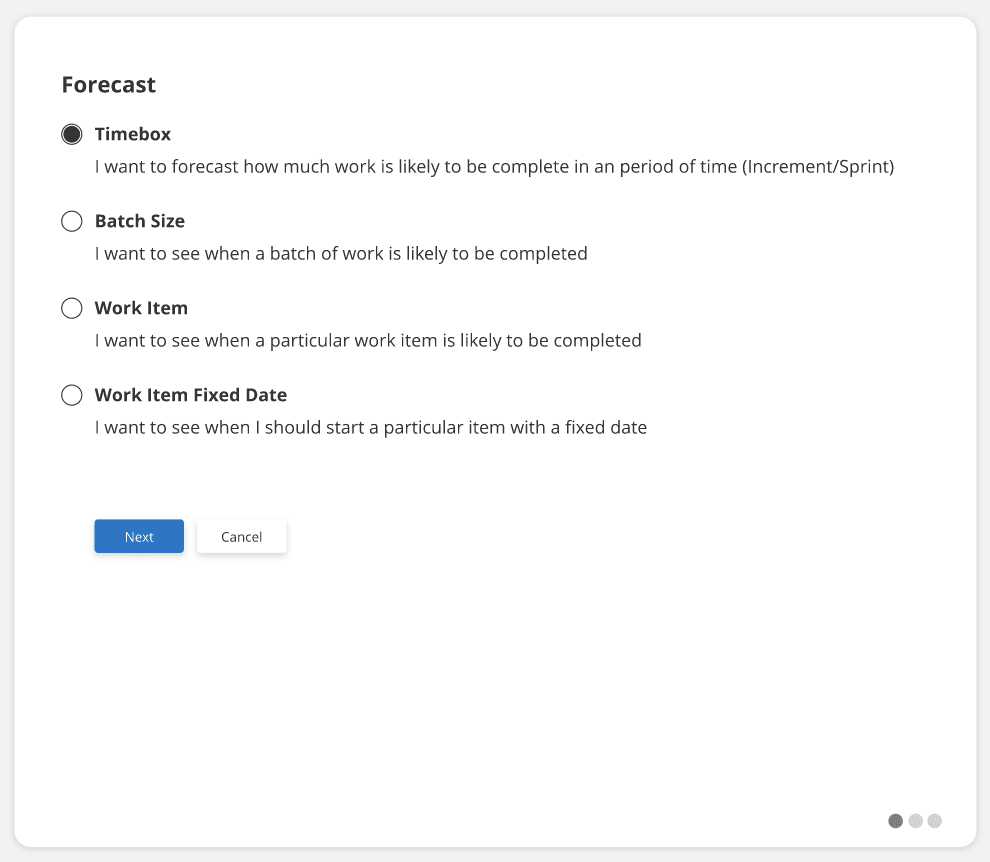
Task: Go to the second step indicator dot
Action: coord(915,821)
